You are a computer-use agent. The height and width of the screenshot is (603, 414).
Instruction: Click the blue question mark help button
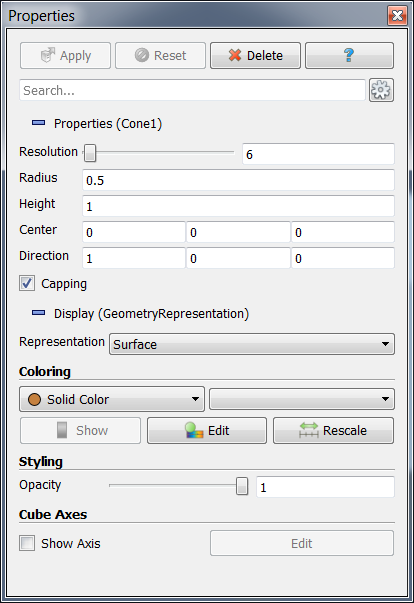tap(349, 55)
